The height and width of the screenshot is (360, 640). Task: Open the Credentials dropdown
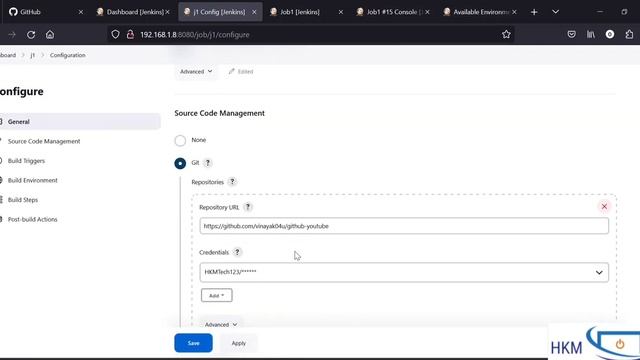(404, 272)
